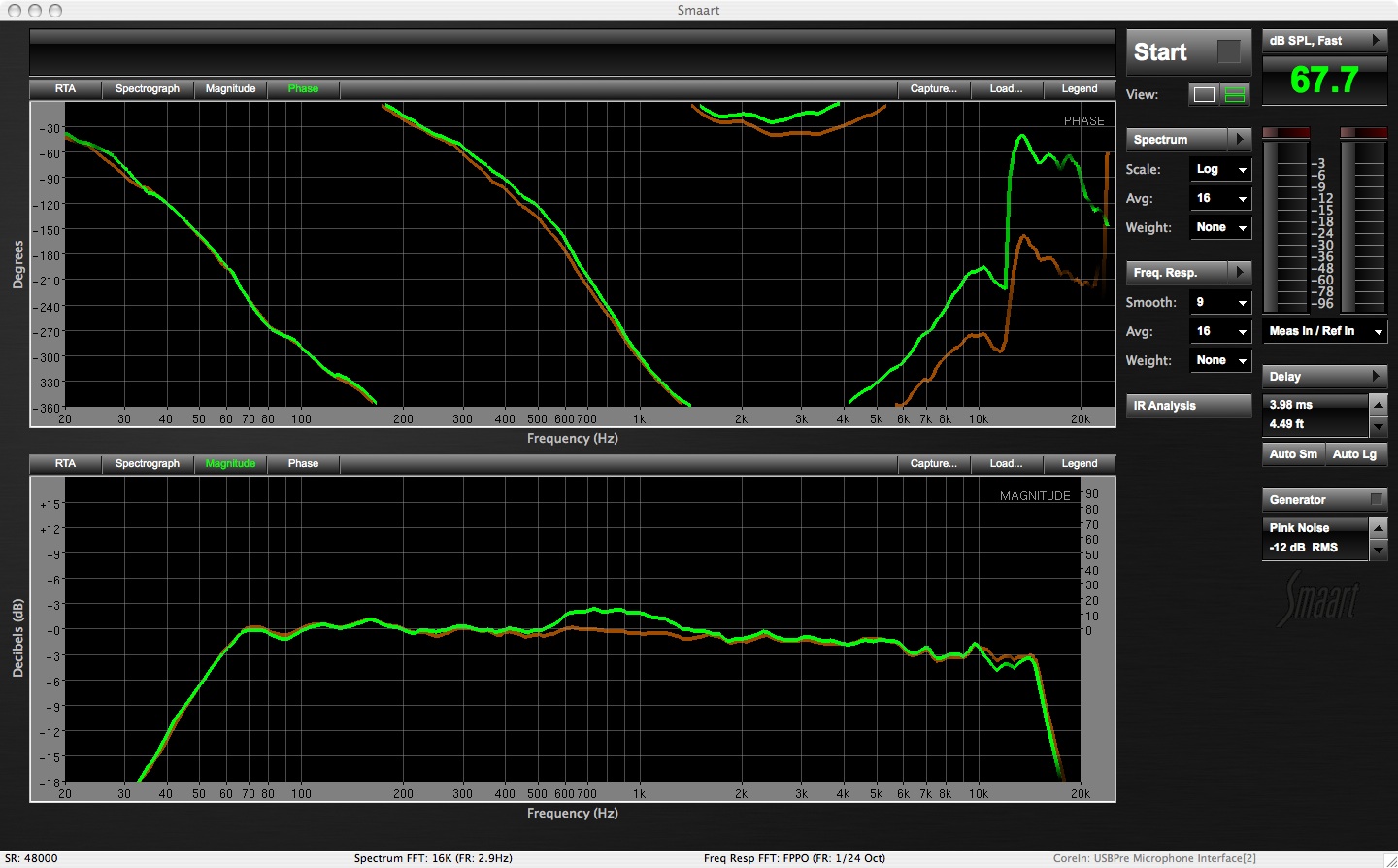The height and width of the screenshot is (868, 1398).
Task: Select the RTA tab in bottom pane
Action: (64, 463)
